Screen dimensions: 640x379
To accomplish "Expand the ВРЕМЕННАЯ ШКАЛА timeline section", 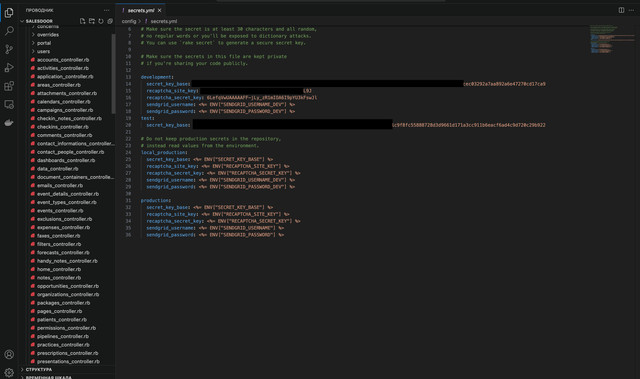I will [x=48, y=377].
